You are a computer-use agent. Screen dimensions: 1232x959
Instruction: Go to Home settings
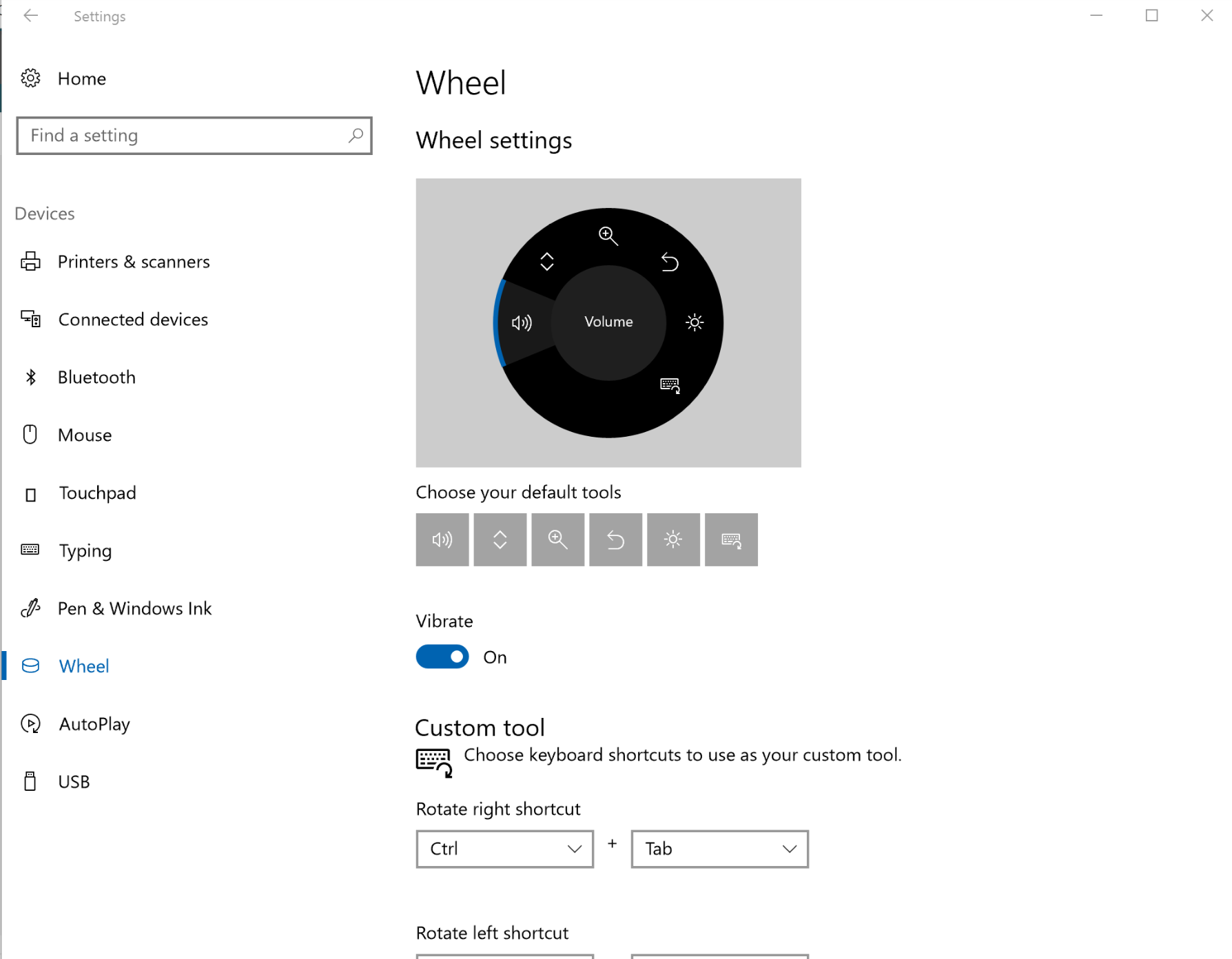[x=81, y=79]
